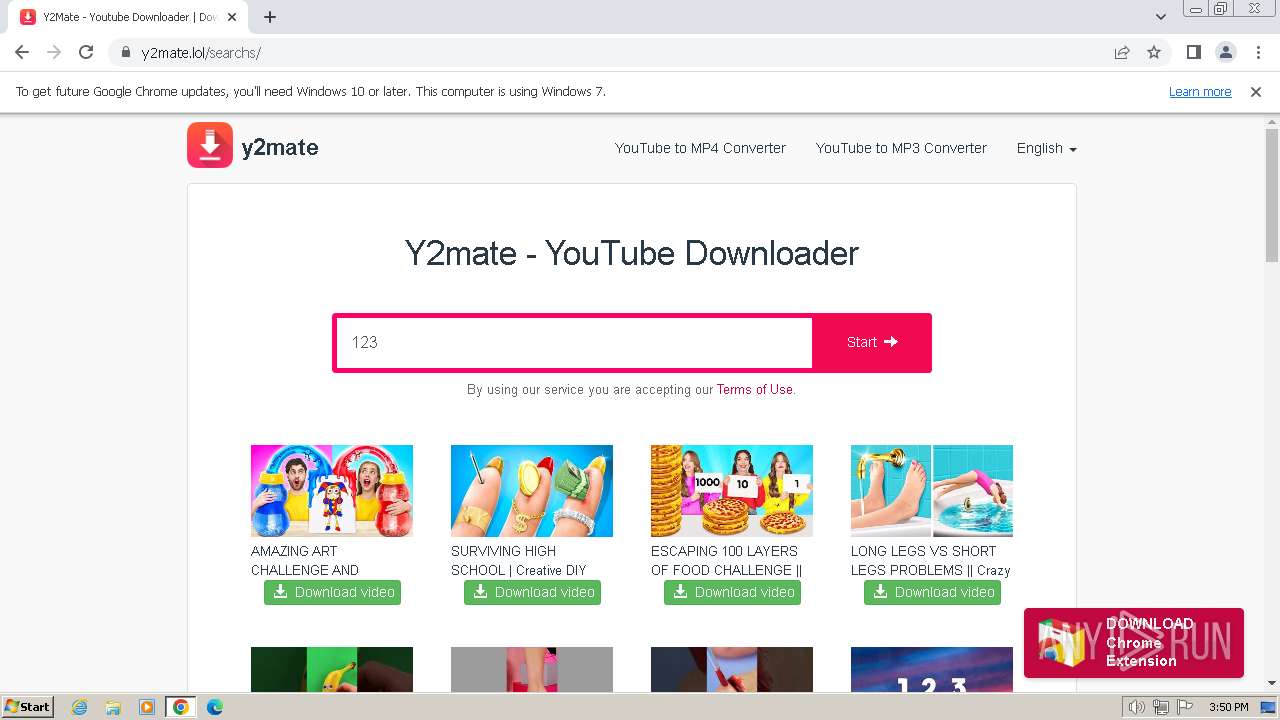1280x720 pixels.
Task: Download video for Amazing Art Challenge
Action: pos(332,592)
